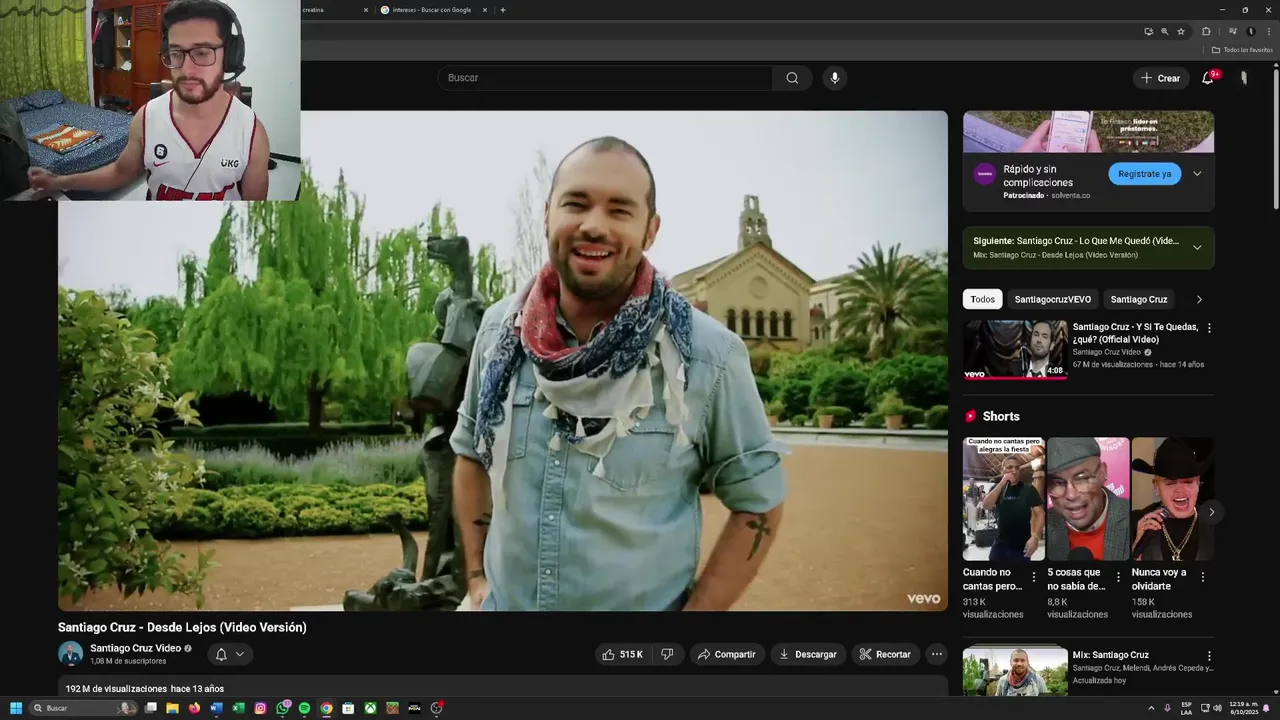This screenshot has height=720, width=1280.
Task: Open subscription notification bell dropdown
Action: (230, 654)
